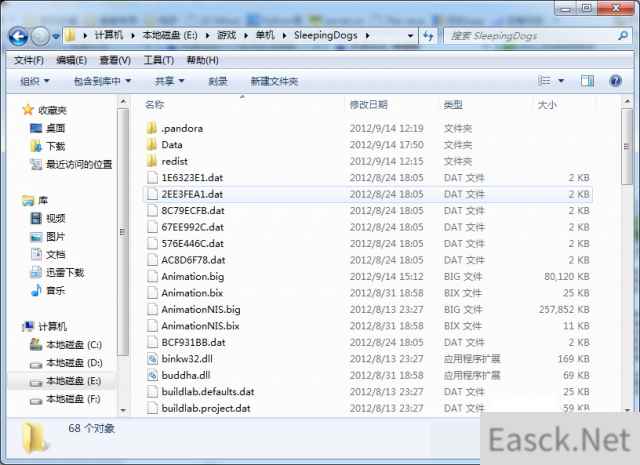Open the .pandora folder icon
The height and width of the screenshot is (465, 640).
152,128
